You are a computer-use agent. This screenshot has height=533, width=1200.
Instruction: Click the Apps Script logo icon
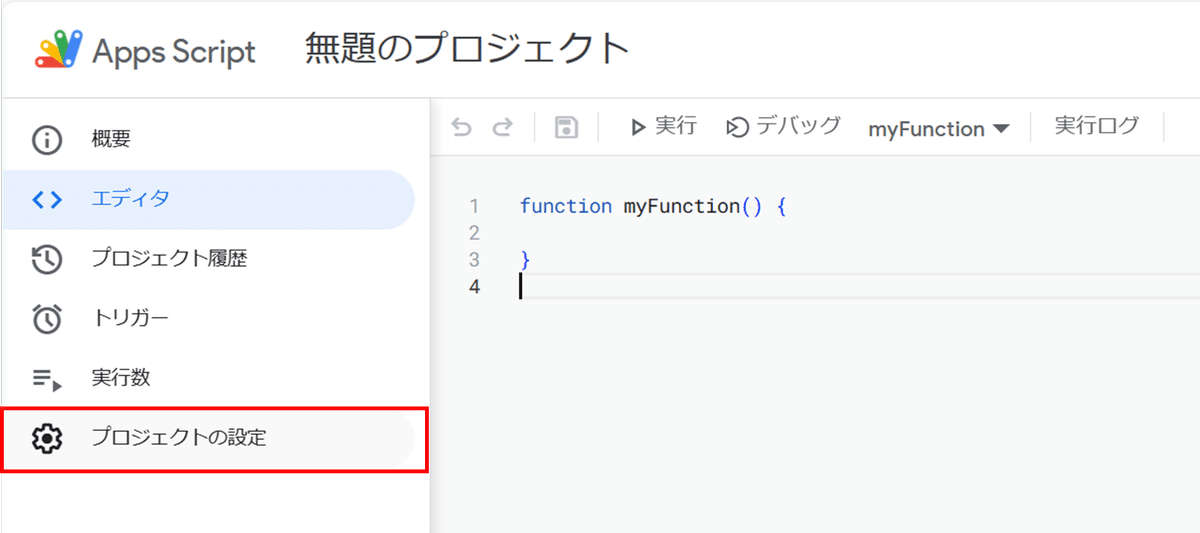tap(56, 49)
